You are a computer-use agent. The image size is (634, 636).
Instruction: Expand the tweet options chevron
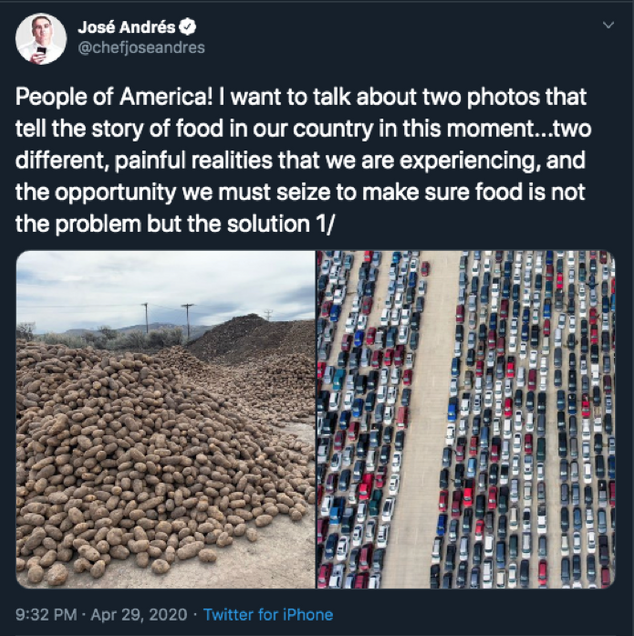click(x=608, y=25)
